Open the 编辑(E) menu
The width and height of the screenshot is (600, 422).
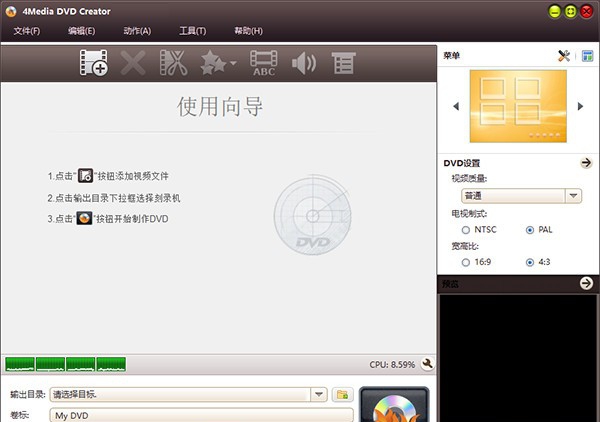click(x=82, y=31)
